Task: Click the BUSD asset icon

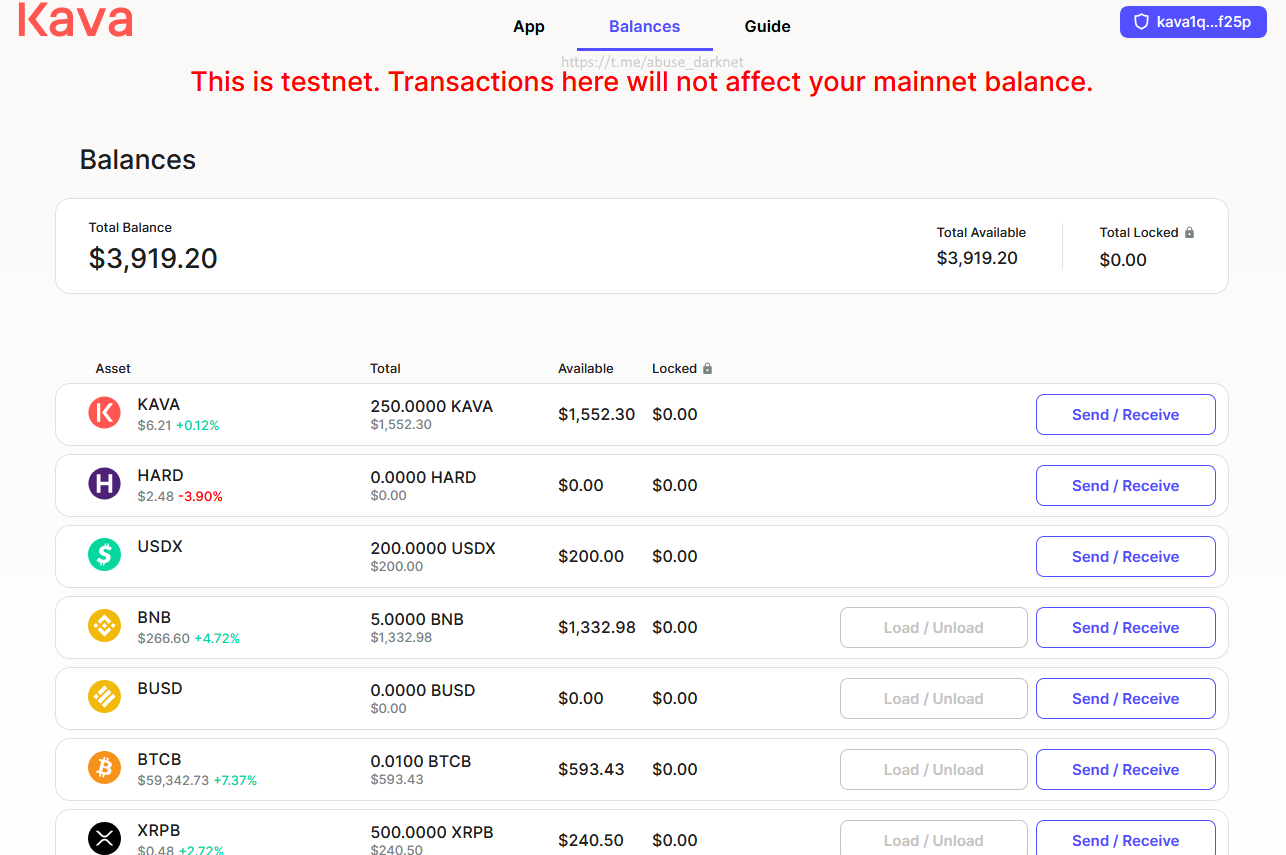Action: (x=104, y=697)
